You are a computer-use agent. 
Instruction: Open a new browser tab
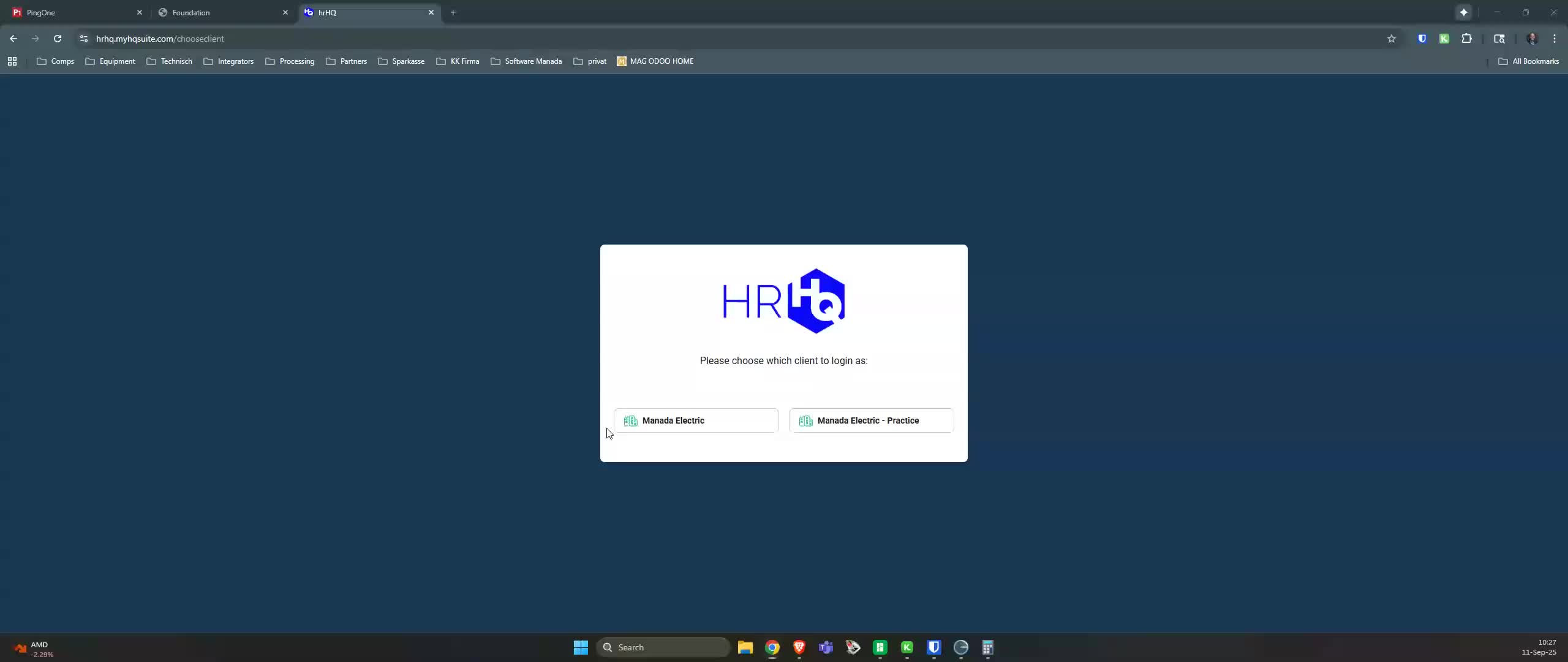[x=453, y=12]
